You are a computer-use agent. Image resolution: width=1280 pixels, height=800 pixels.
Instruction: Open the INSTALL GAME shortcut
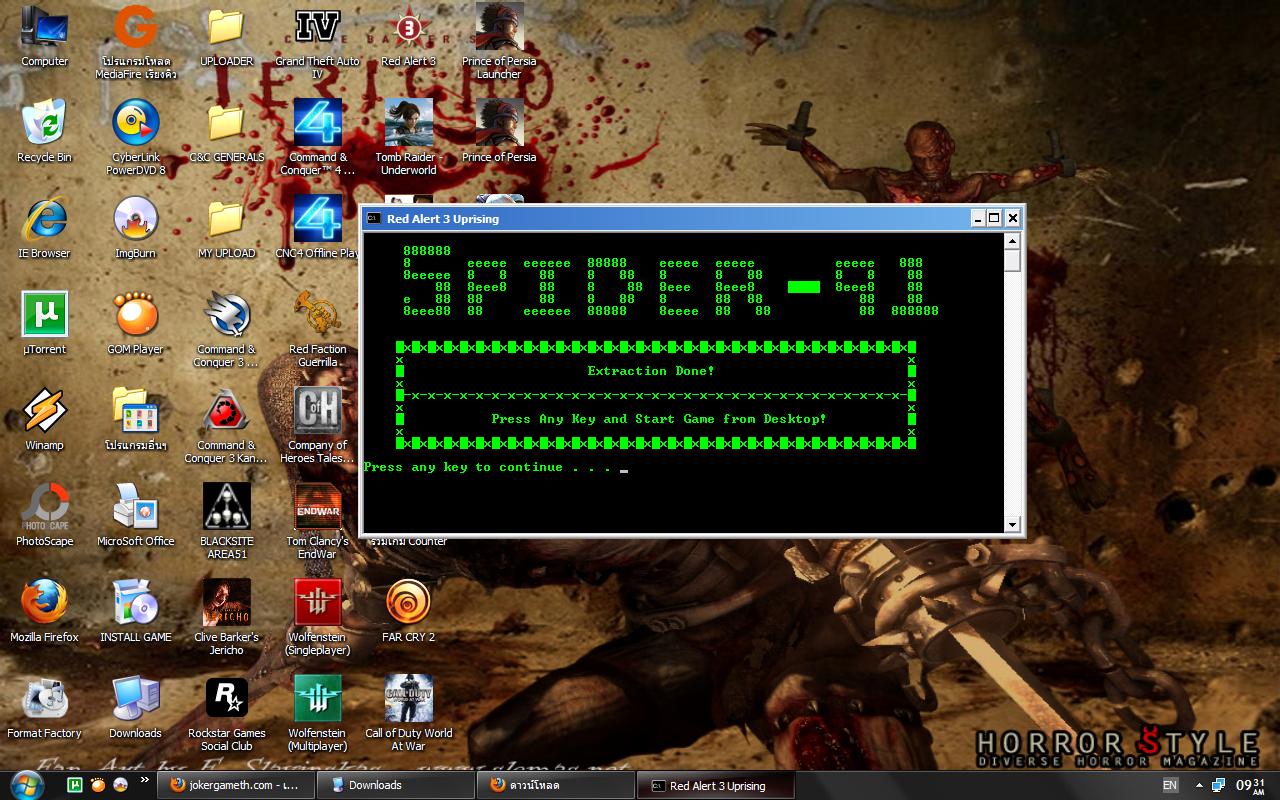click(x=136, y=611)
